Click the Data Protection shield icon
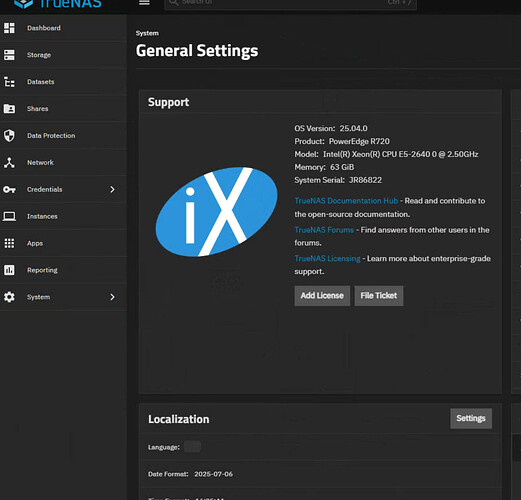Screen dimensions: 521x500 9,136
